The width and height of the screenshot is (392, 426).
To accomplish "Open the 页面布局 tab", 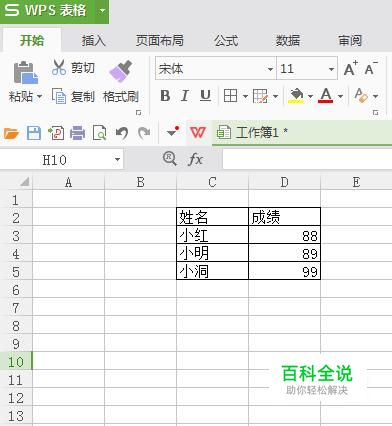I will pos(159,41).
